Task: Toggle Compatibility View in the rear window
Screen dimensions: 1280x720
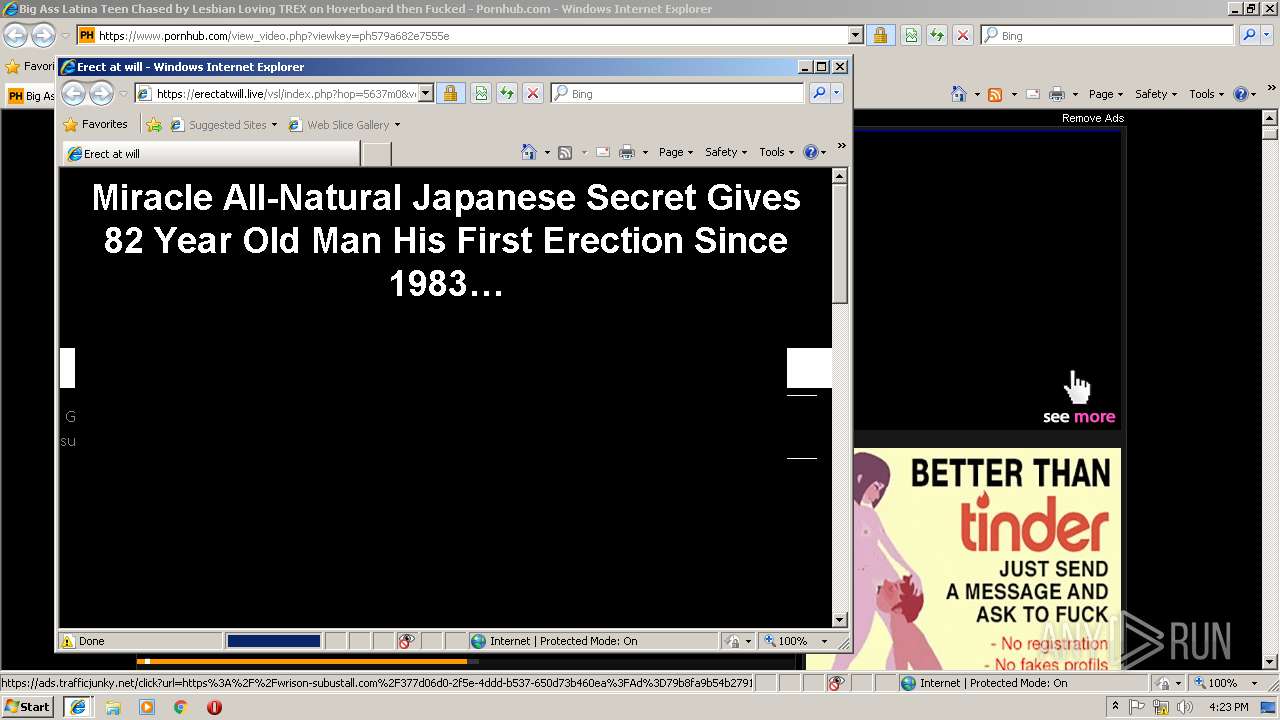Action: tap(911, 35)
